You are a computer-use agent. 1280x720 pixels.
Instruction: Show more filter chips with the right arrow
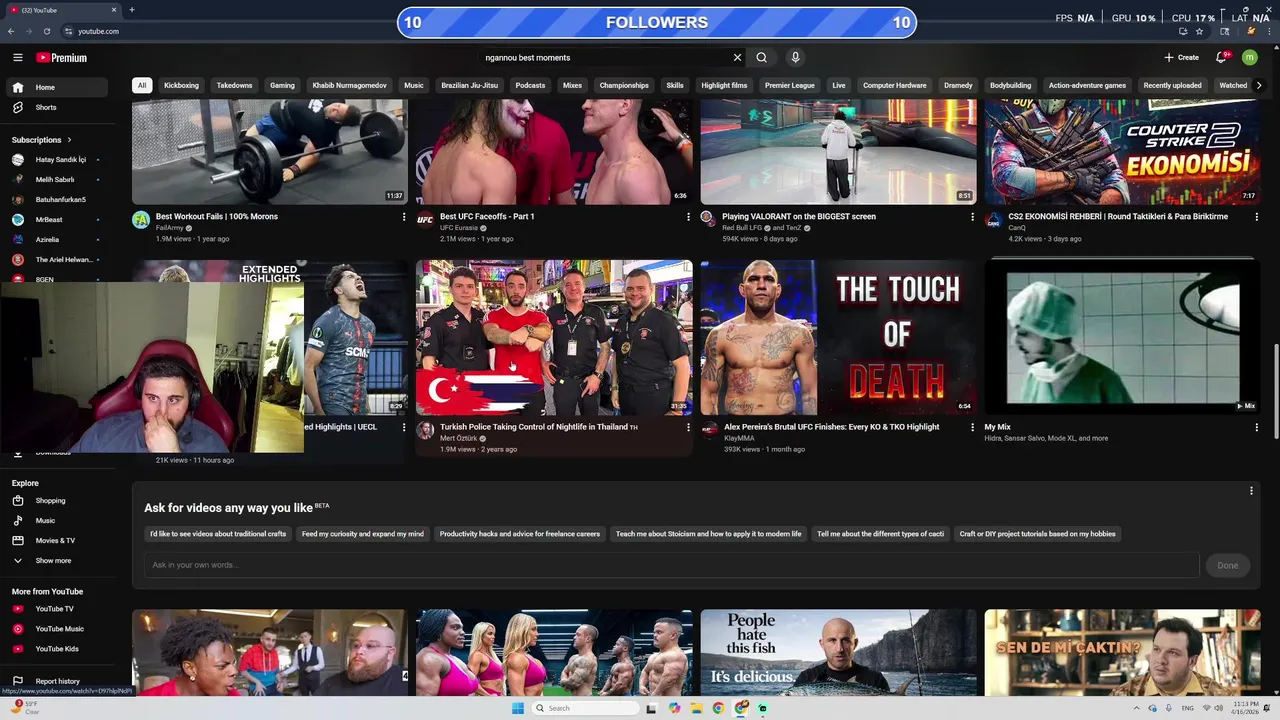pos(1259,86)
